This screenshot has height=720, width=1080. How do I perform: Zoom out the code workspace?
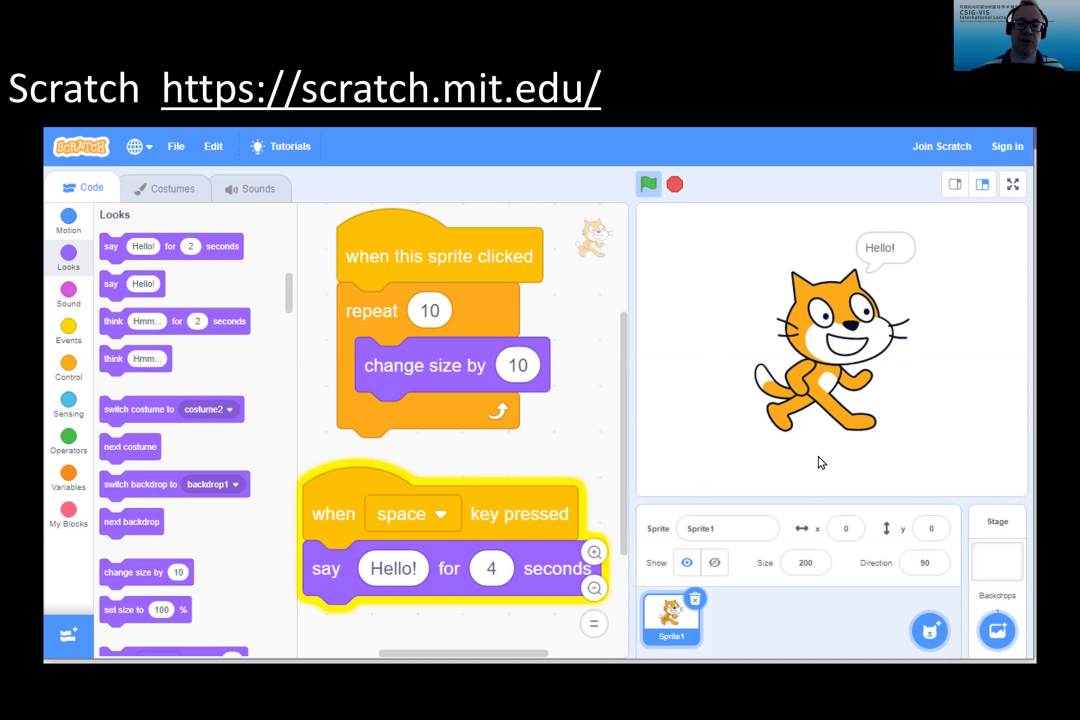coord(594,588)
